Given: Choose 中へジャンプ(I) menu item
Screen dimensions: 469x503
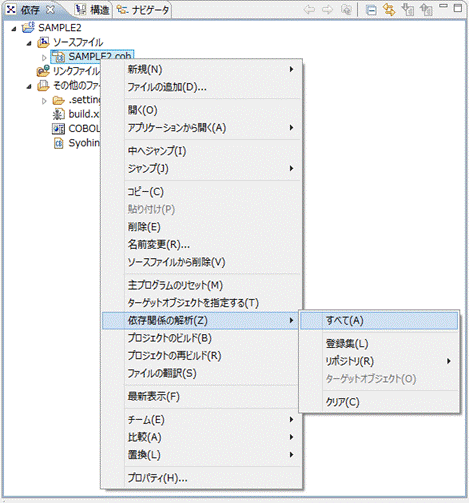Looking at the screenshot, I should point(202,151).
